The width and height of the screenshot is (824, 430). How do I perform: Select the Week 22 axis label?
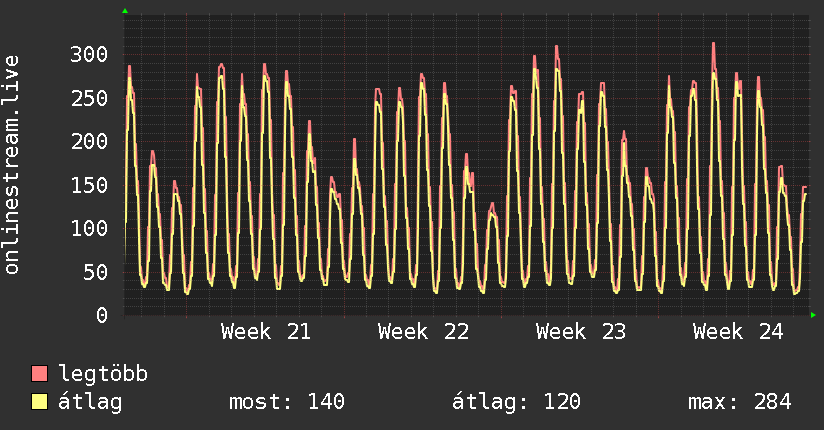click(x=424, y=332)
